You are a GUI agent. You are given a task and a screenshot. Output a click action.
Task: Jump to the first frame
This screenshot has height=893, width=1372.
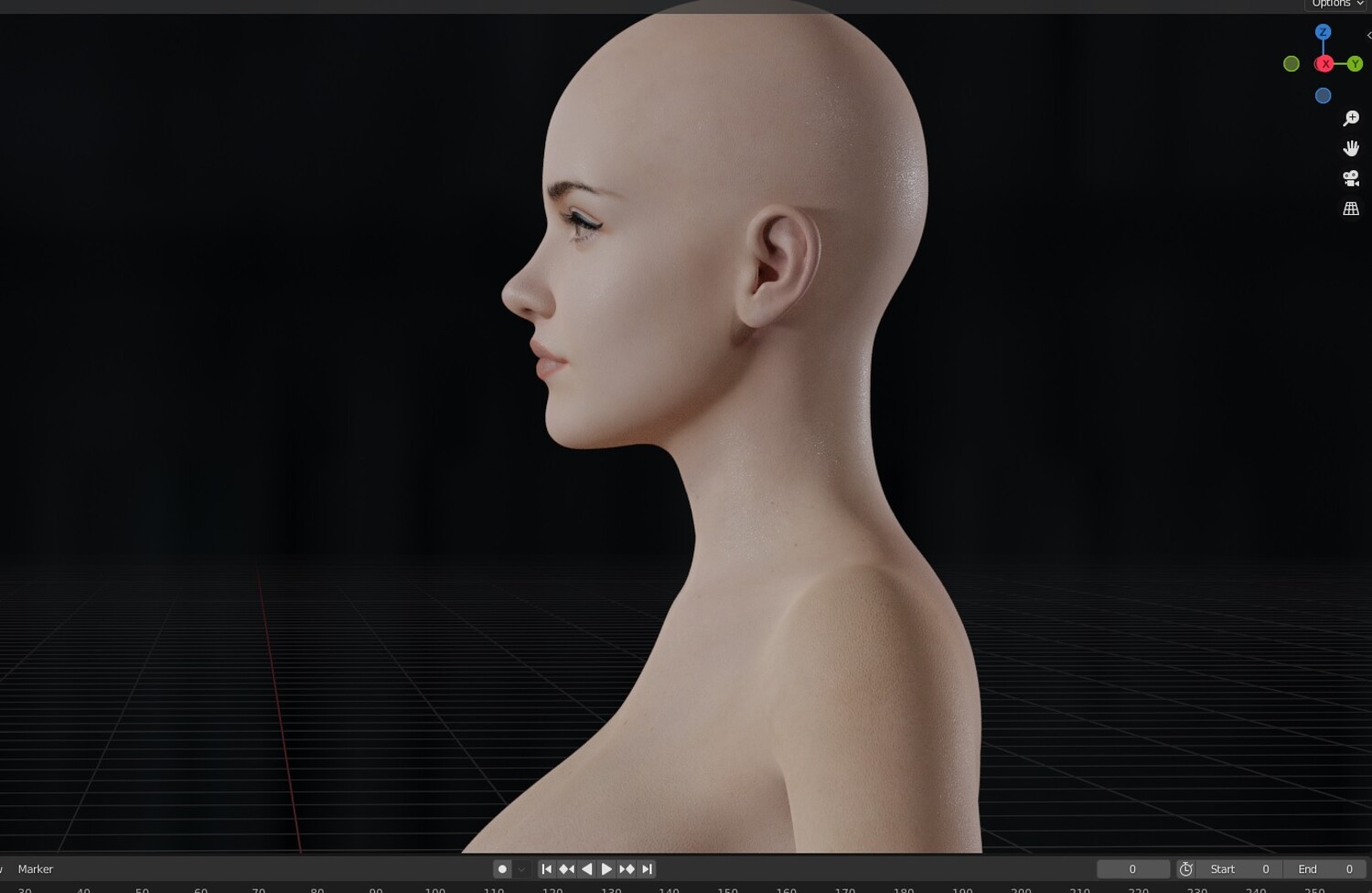coord(547,869)
